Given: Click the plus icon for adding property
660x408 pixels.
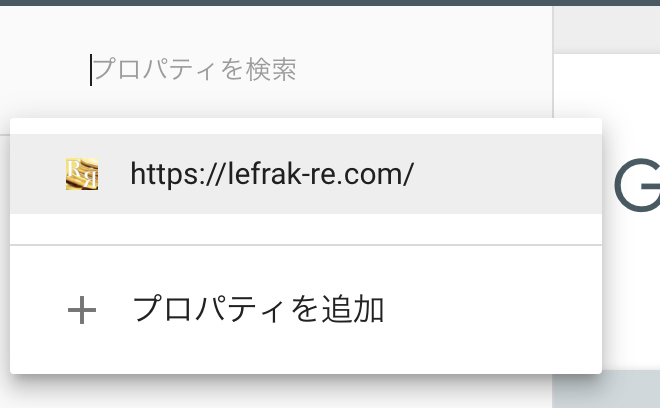Looking at the screenshot, I should click(x=82, y=310).
